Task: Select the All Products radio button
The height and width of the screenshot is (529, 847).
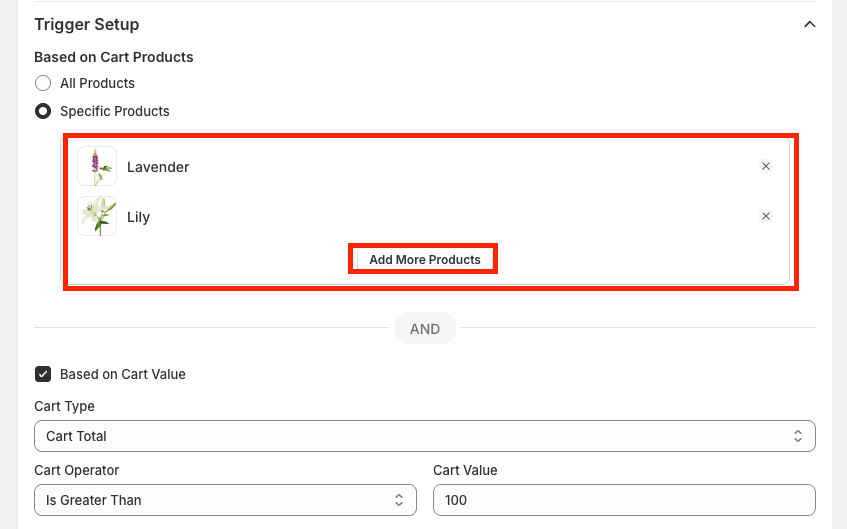Action: point(43,83)
